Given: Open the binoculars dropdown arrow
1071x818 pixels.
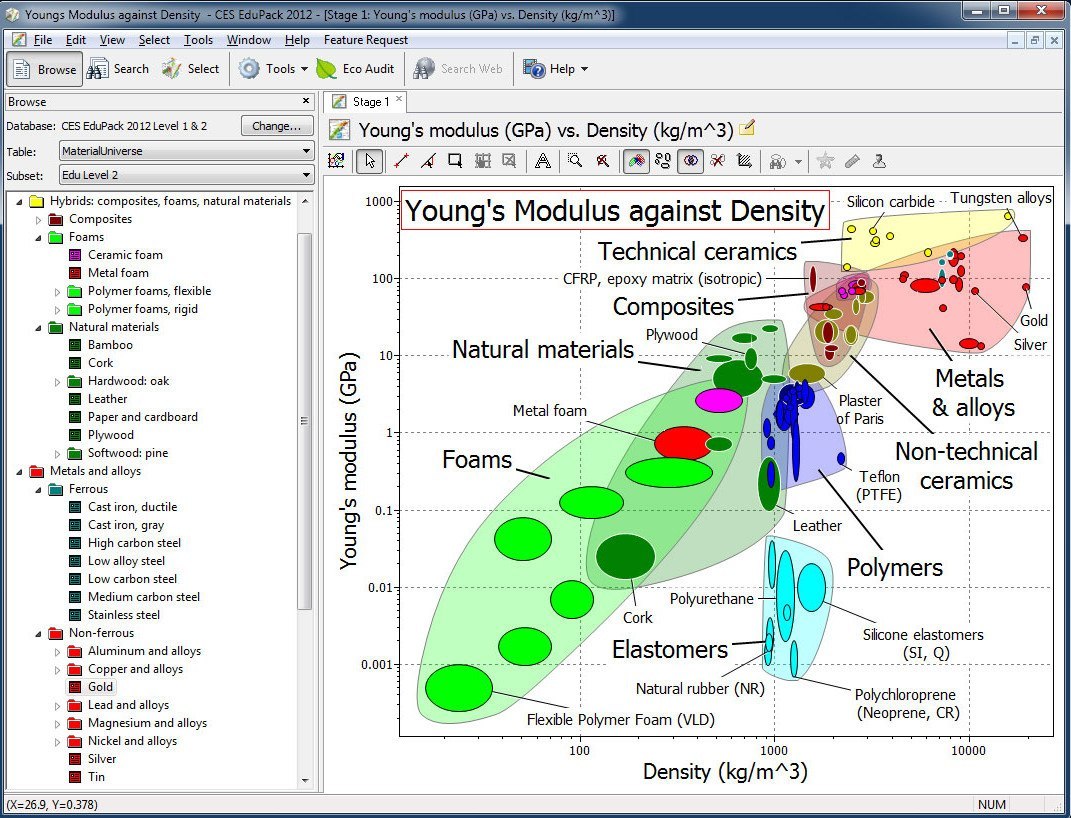Looking at the screenshot, I should (x=798, y=162).
